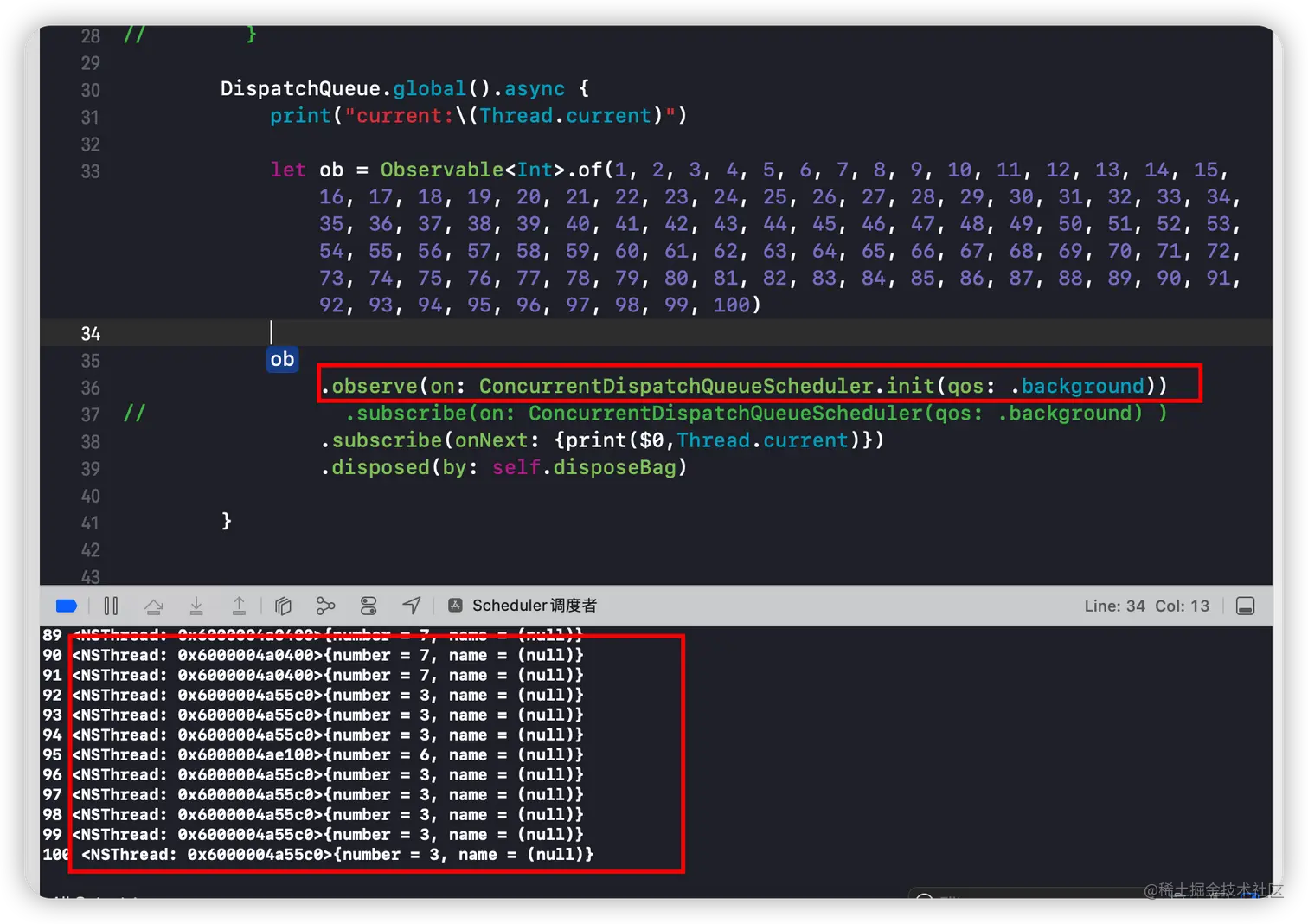Image resolution: width=1308 pixels, height=924 pixels.
Task: Toggle the blue breakpoints activation button
Action: pyautogui.click(x=67, y=606)
